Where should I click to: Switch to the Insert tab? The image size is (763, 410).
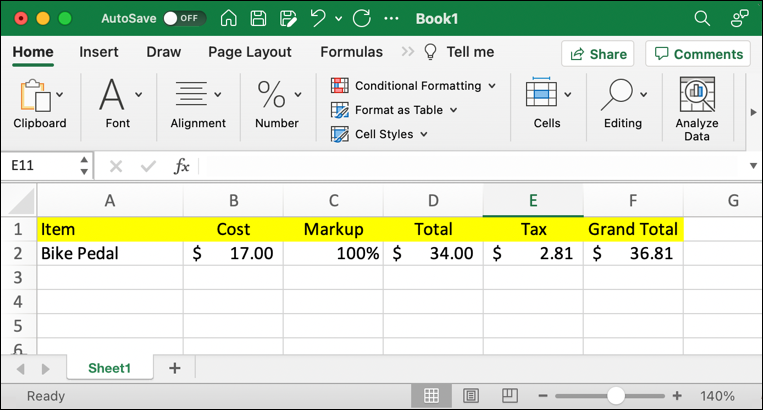[x=99, y=52]
